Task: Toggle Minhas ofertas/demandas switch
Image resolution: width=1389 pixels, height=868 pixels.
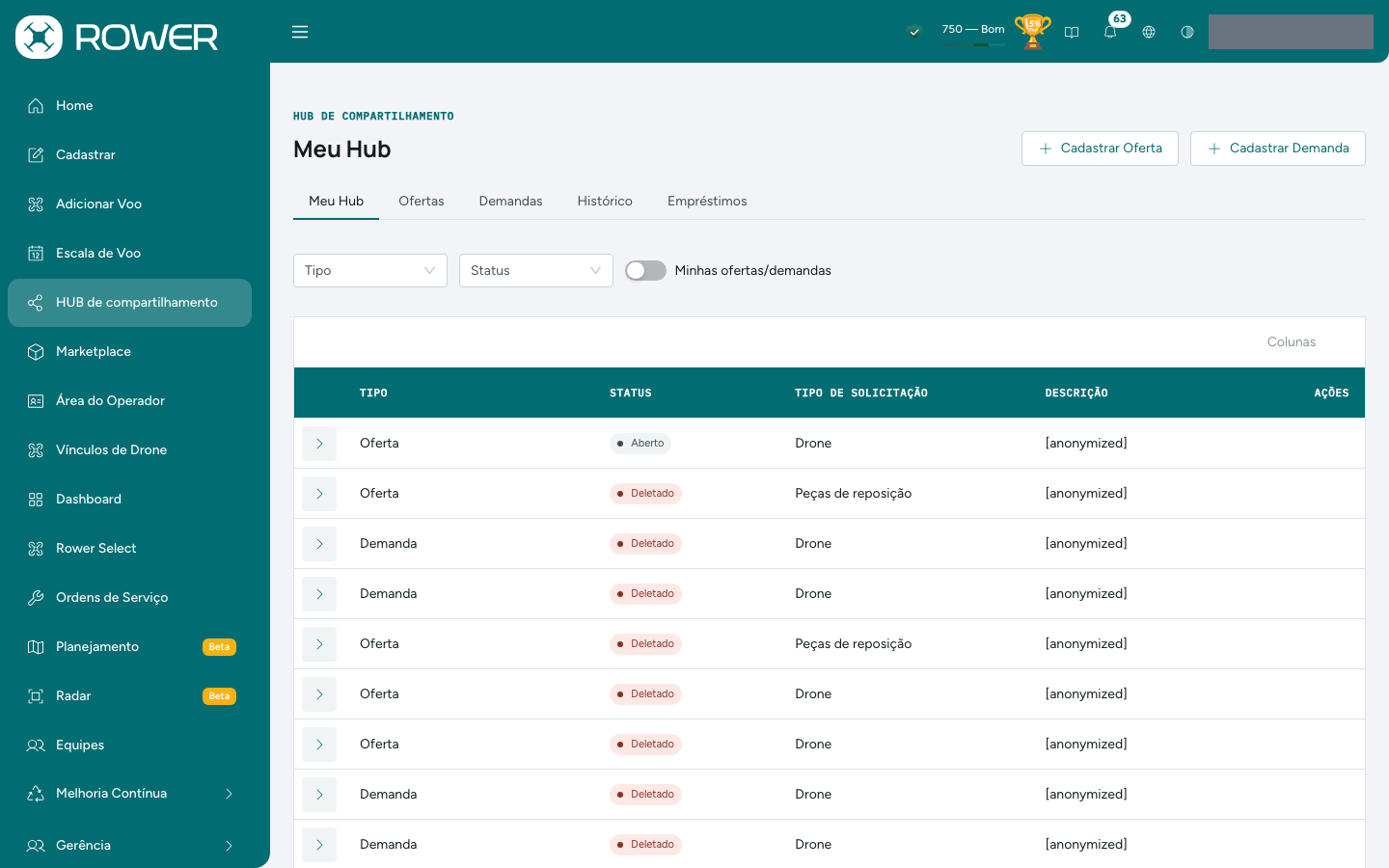Action: pyautogui.click(x=645, y=270)
